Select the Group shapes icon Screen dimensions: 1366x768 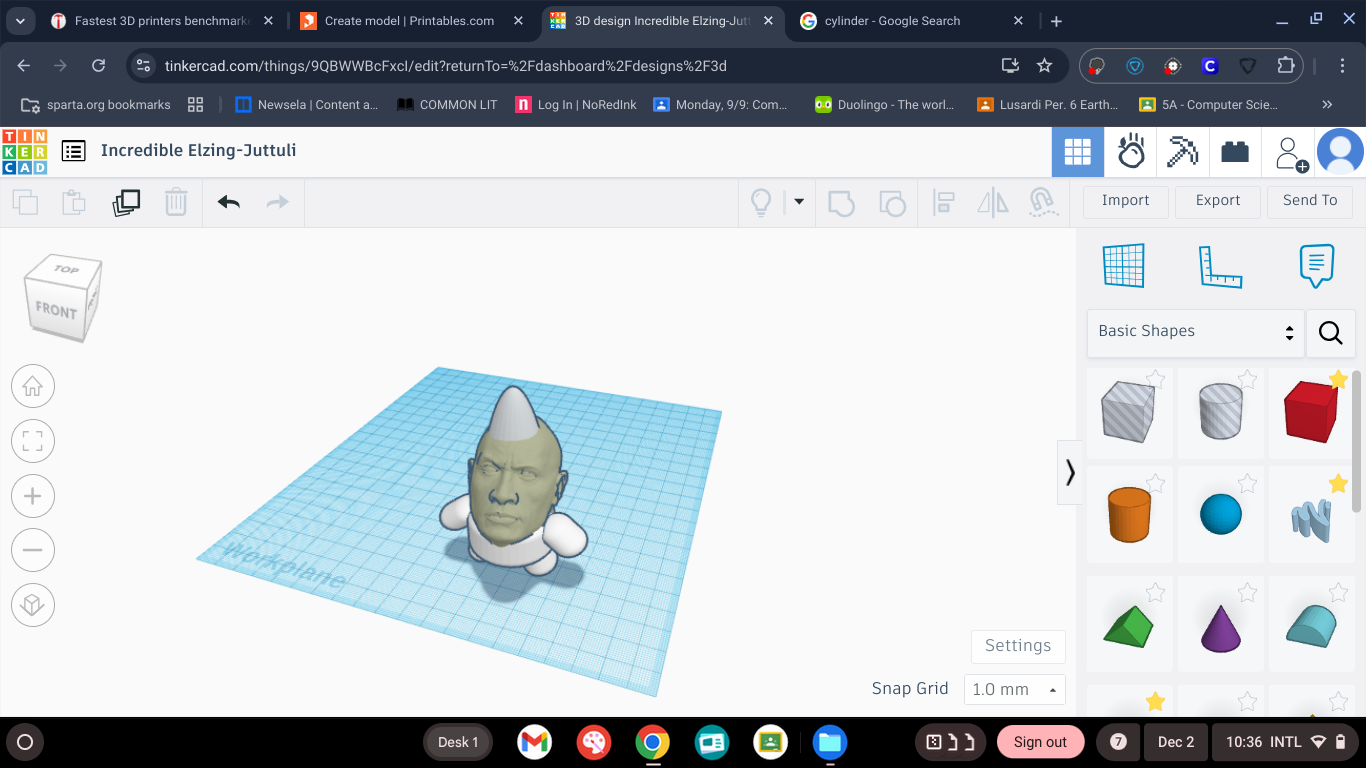click(842, 204)
